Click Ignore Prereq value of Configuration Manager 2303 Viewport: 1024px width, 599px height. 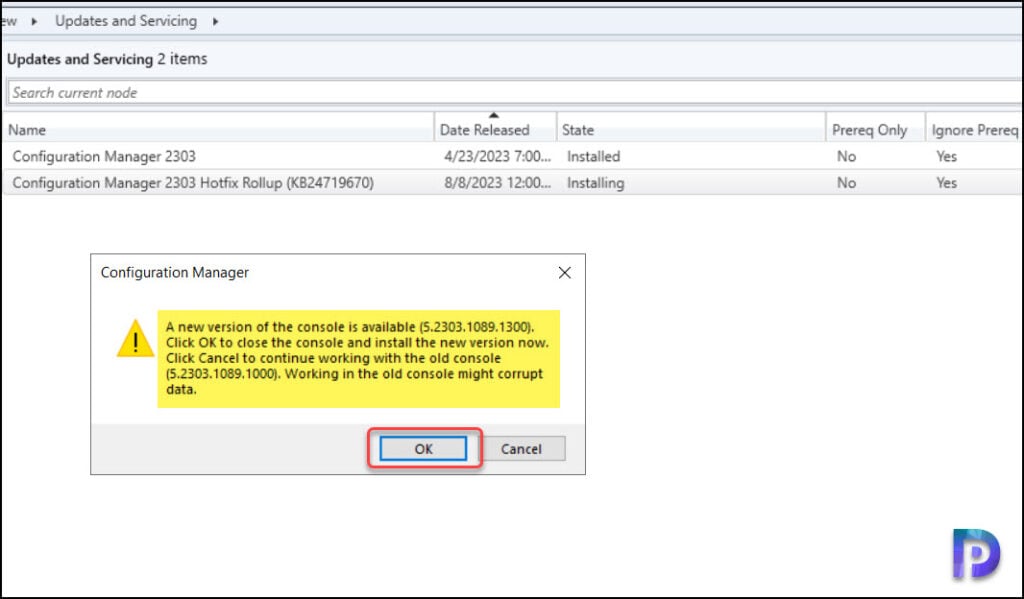point(946,156)
